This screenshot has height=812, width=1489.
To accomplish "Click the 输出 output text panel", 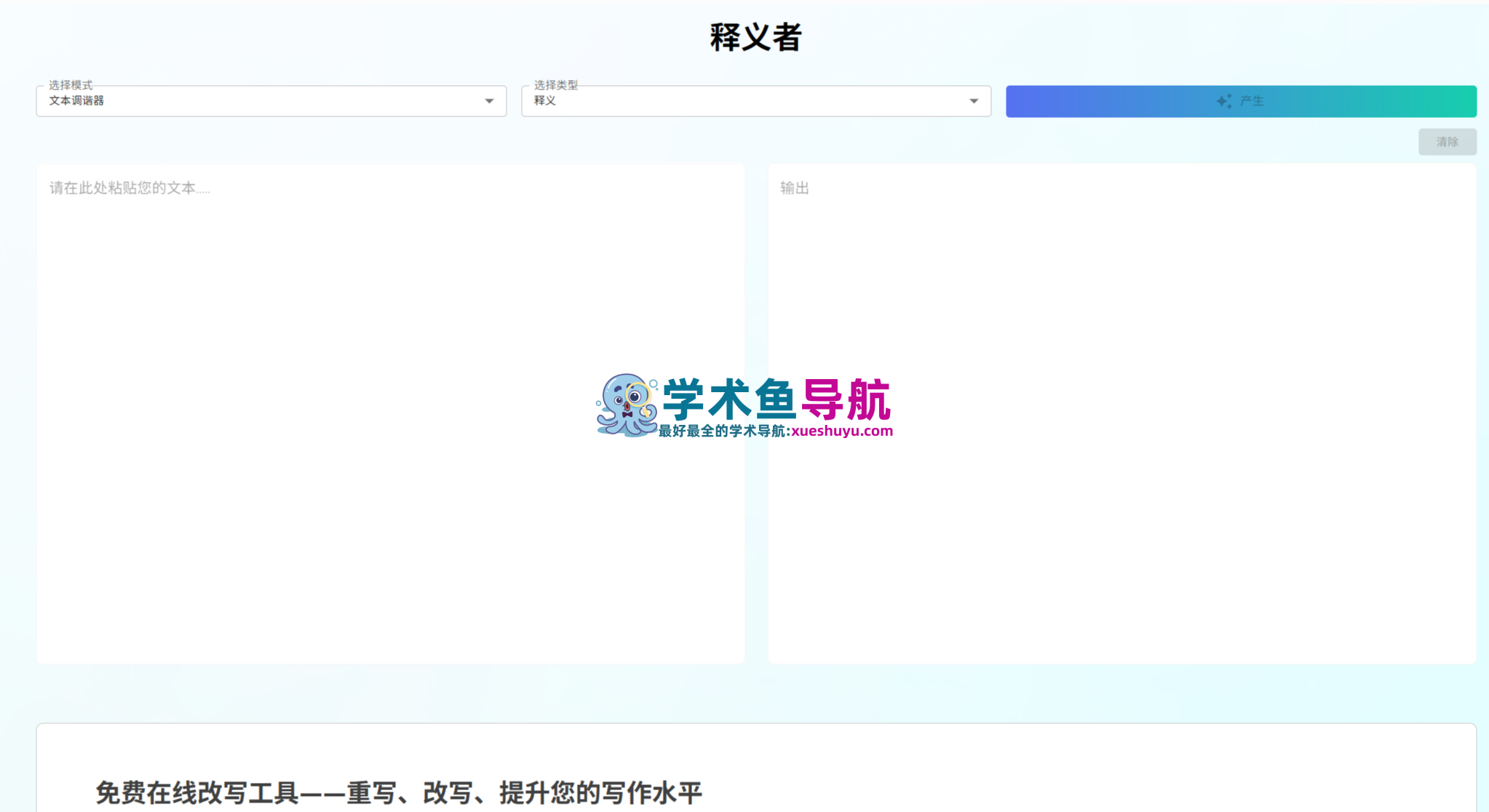I will [x=1122, y=413].
